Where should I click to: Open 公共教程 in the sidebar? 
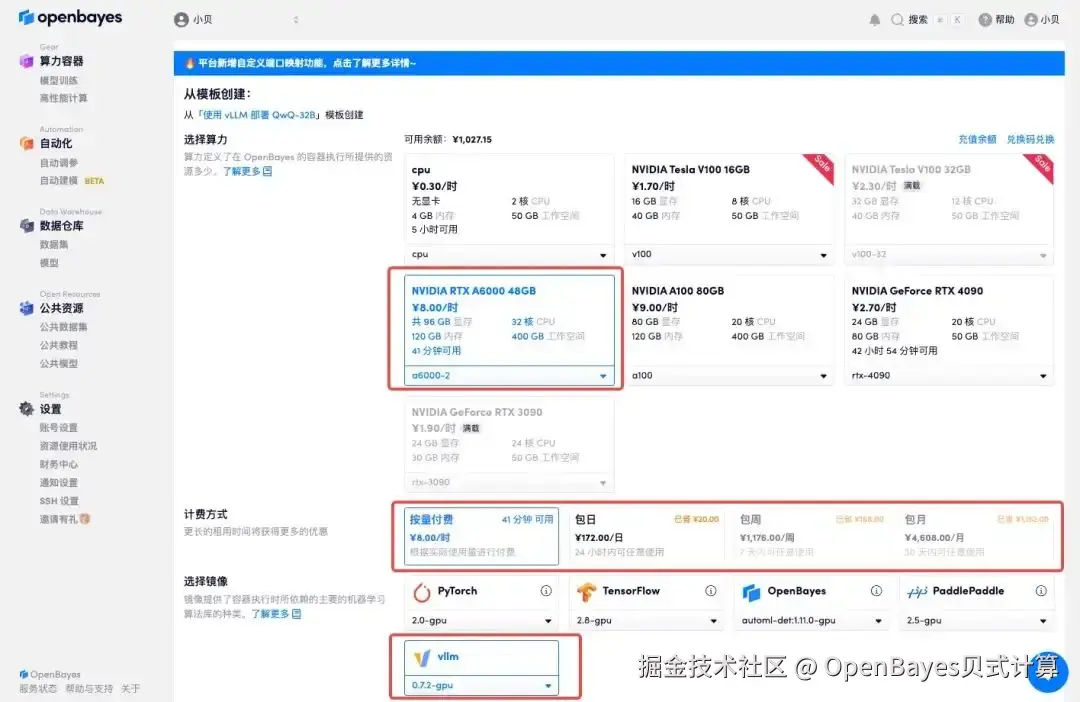click(x=59, y=344)
